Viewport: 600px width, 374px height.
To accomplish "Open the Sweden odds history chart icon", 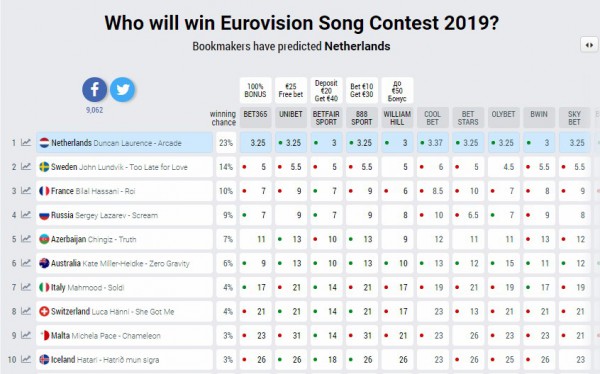I will (x=26, y=167).
